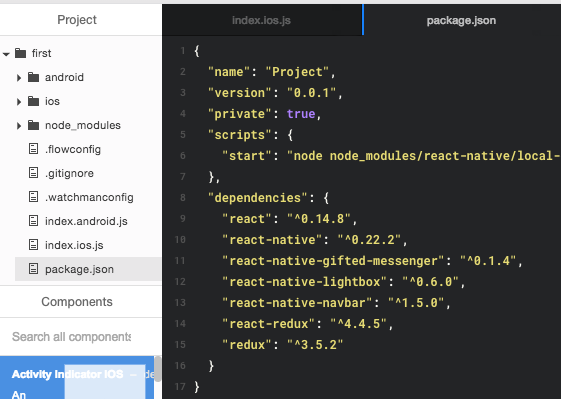
Task: Open index.android.js in the file tree
Action: click(86, 221)
